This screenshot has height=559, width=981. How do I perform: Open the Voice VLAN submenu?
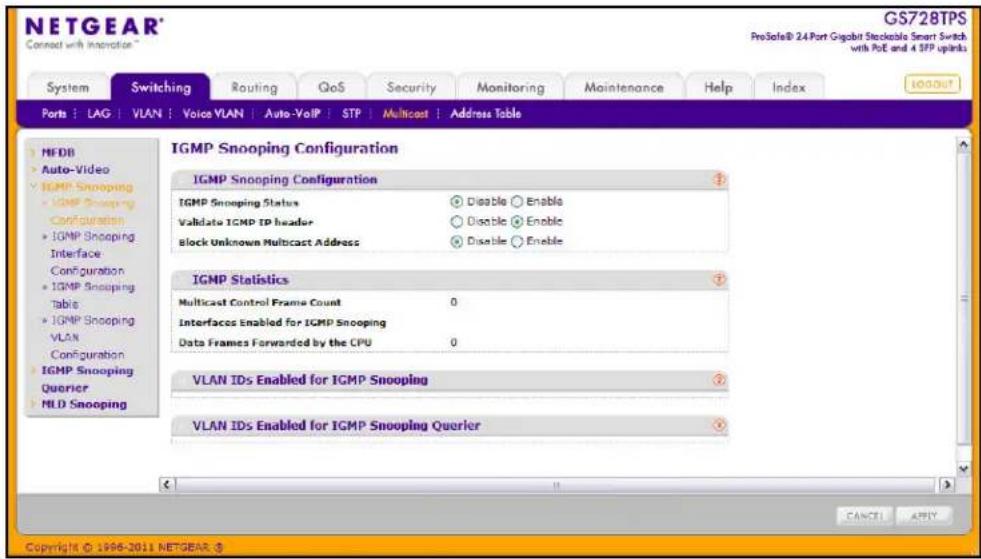[x=213, y=114]
